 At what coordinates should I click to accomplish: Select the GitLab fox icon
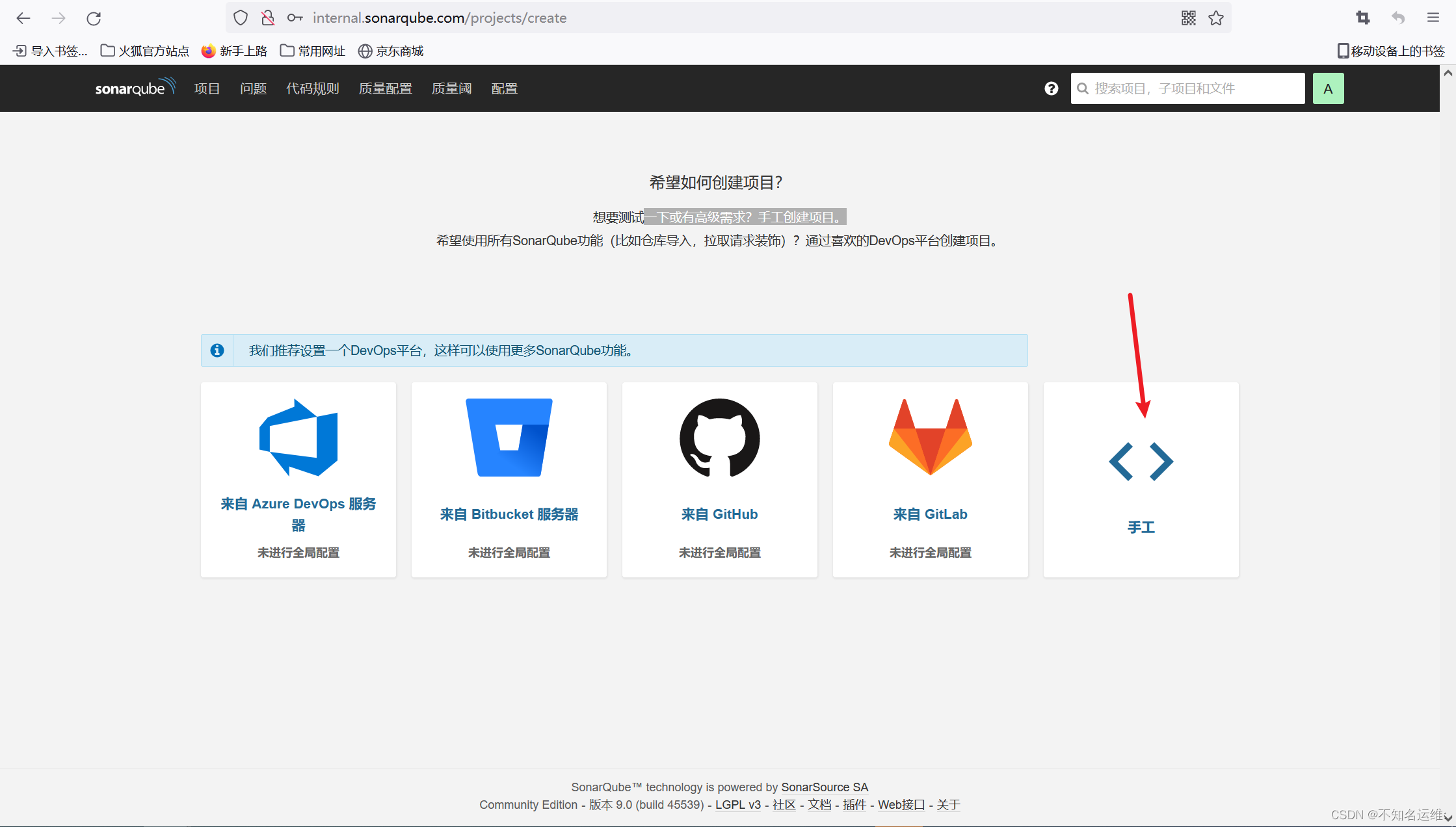[930, 438]
